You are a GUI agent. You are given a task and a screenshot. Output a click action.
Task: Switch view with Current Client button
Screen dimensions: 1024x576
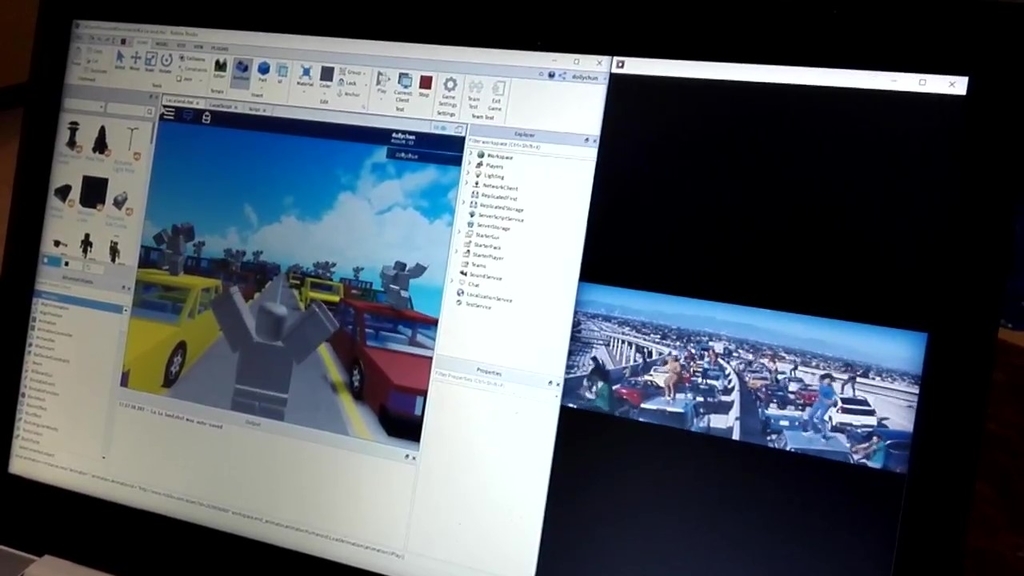tap(404, 88)
